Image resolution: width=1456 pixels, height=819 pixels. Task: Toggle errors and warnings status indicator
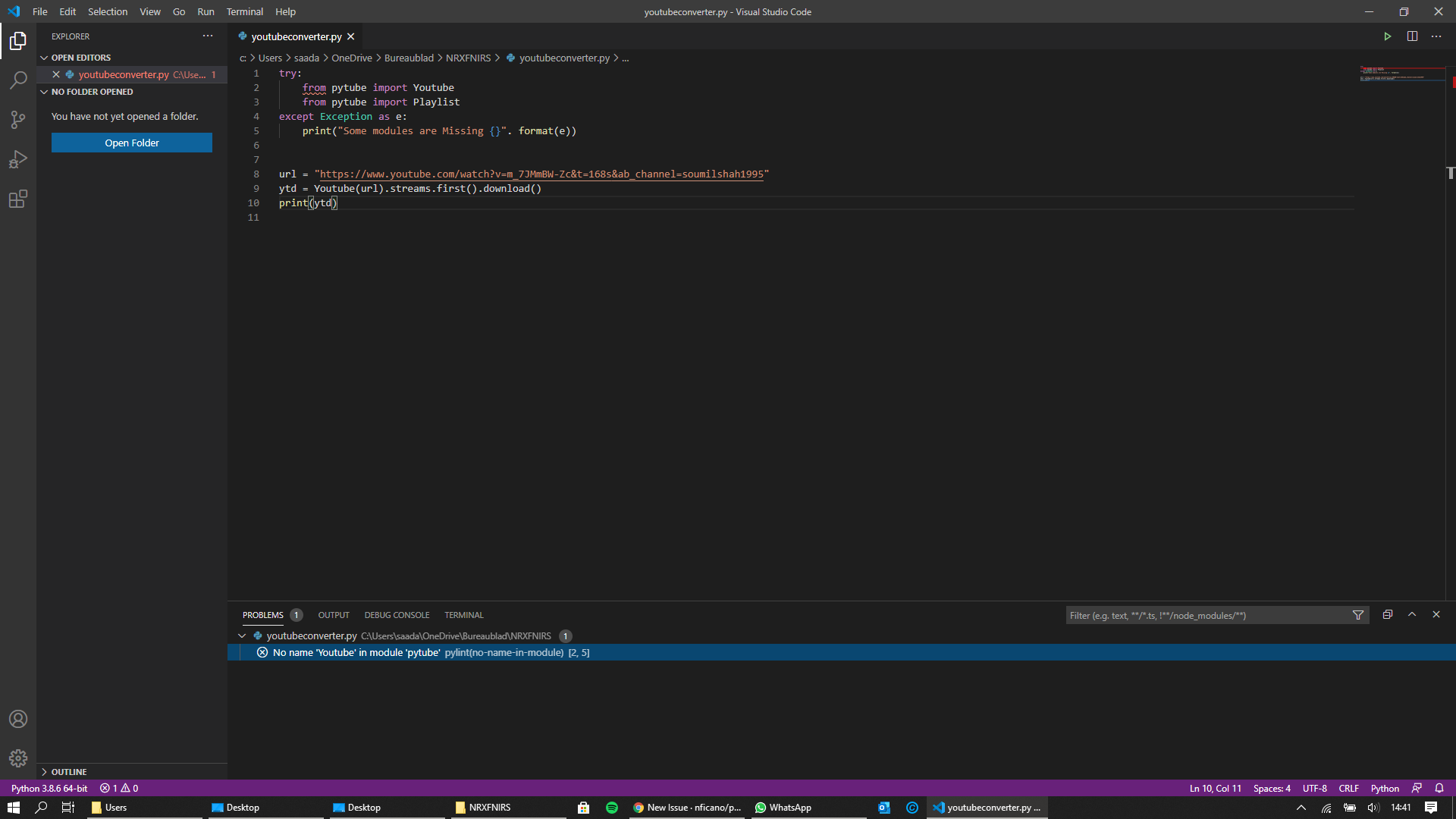tap(119, 788)
